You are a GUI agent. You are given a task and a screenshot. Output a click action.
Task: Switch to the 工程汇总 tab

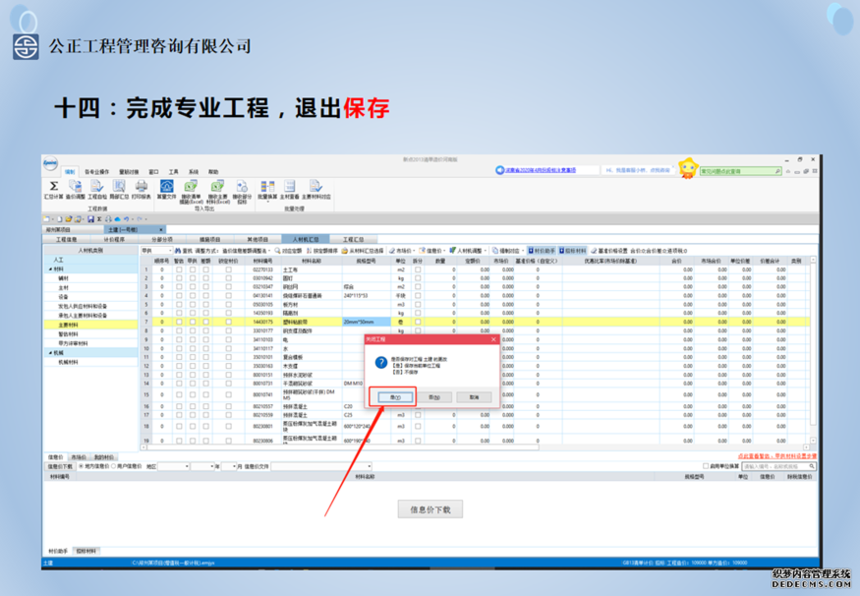click(353, 240)
